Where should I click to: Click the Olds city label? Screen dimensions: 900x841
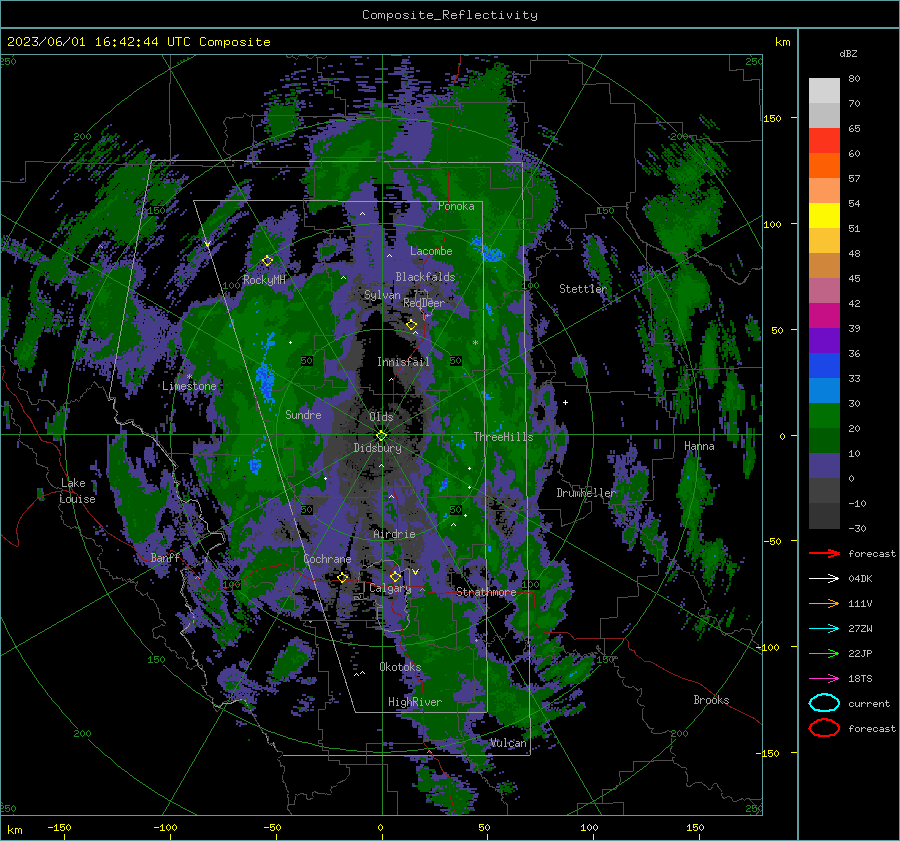pos(381,417)
